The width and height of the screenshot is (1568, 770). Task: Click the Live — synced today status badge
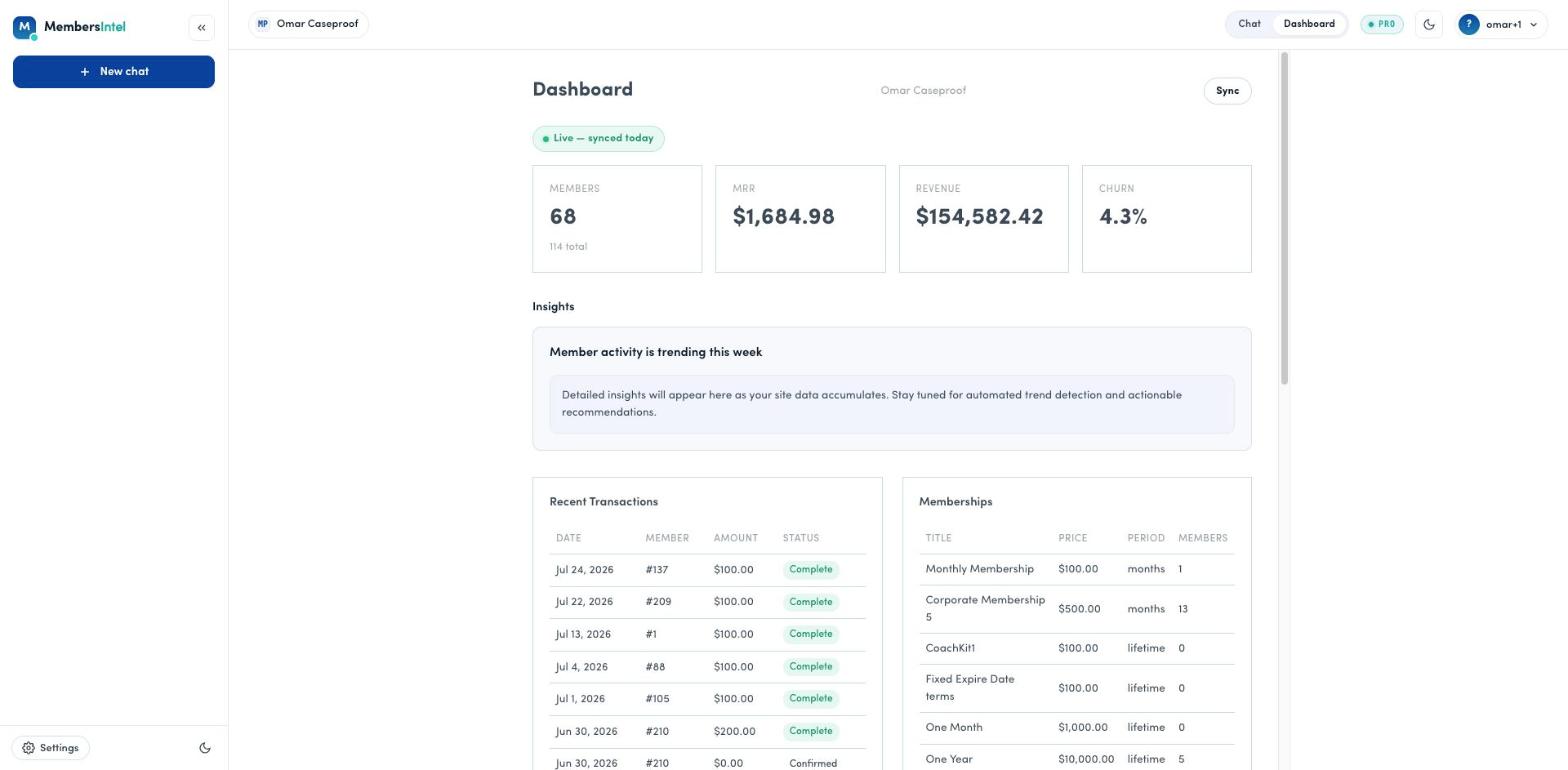tap(598, 139)
